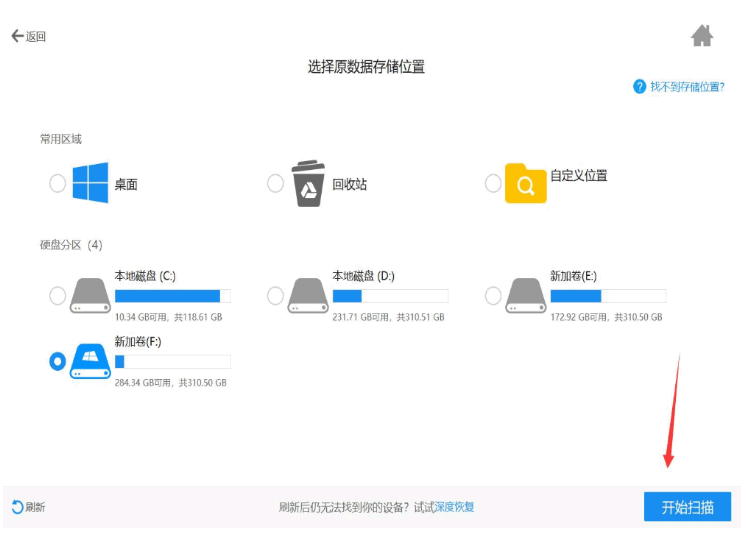756x550 pixels.
Task: Click the question mark help icon
Action: tap(639, 87)
